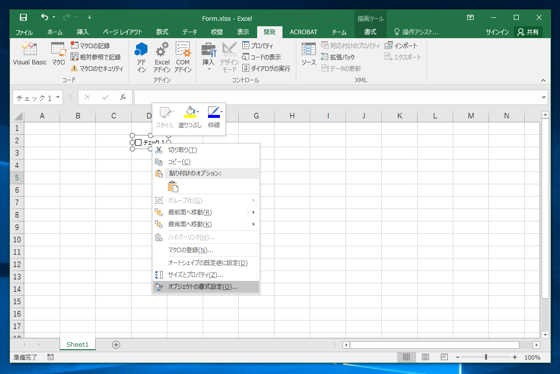This screenshot has width=560, height=374.
Task: Click the insert function fx icon
Action: 123,97
